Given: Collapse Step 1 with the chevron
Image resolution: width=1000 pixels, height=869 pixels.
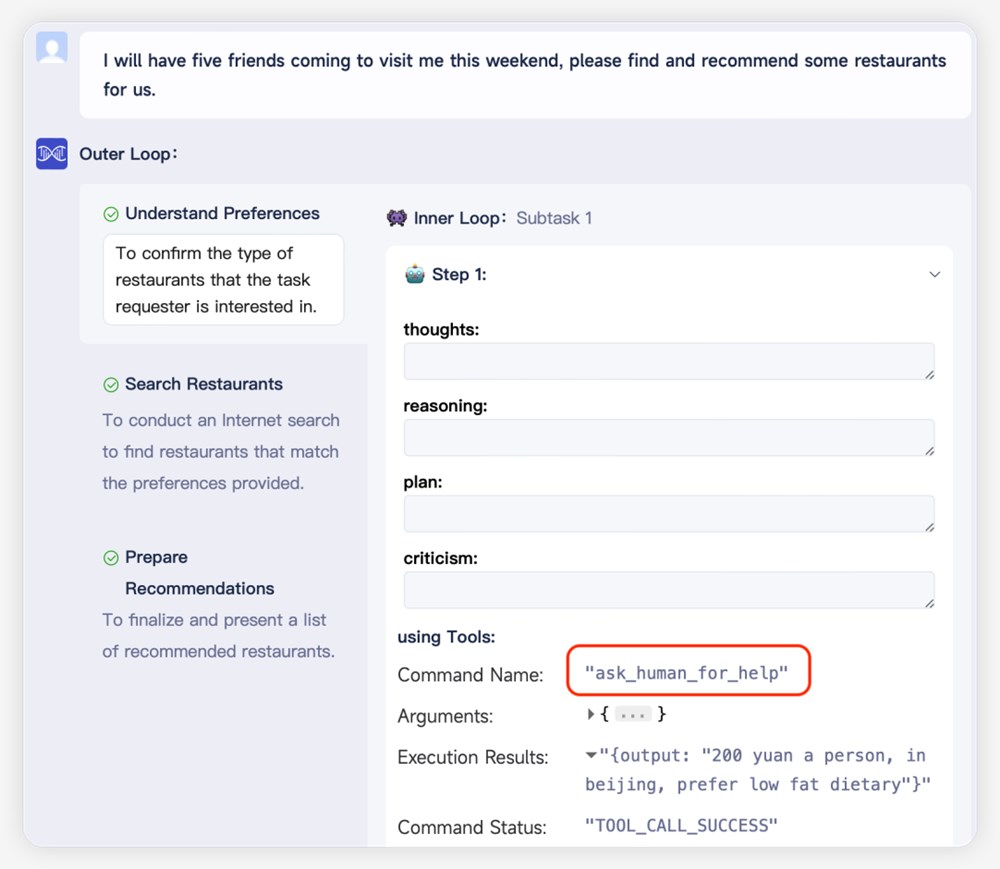Looking at the screenshot, I should tap(934, 274).
